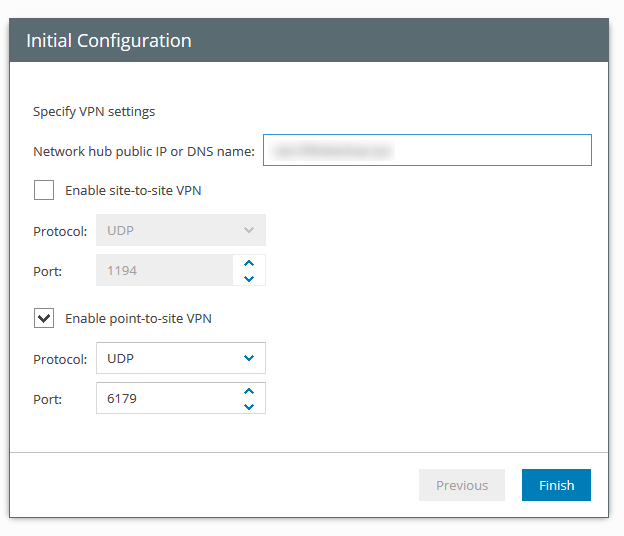Image resolution: width=624 pixels, height=536 pixels.
Task: Click the down arrow on the 1194 port
Action: [x=249, y=278]
